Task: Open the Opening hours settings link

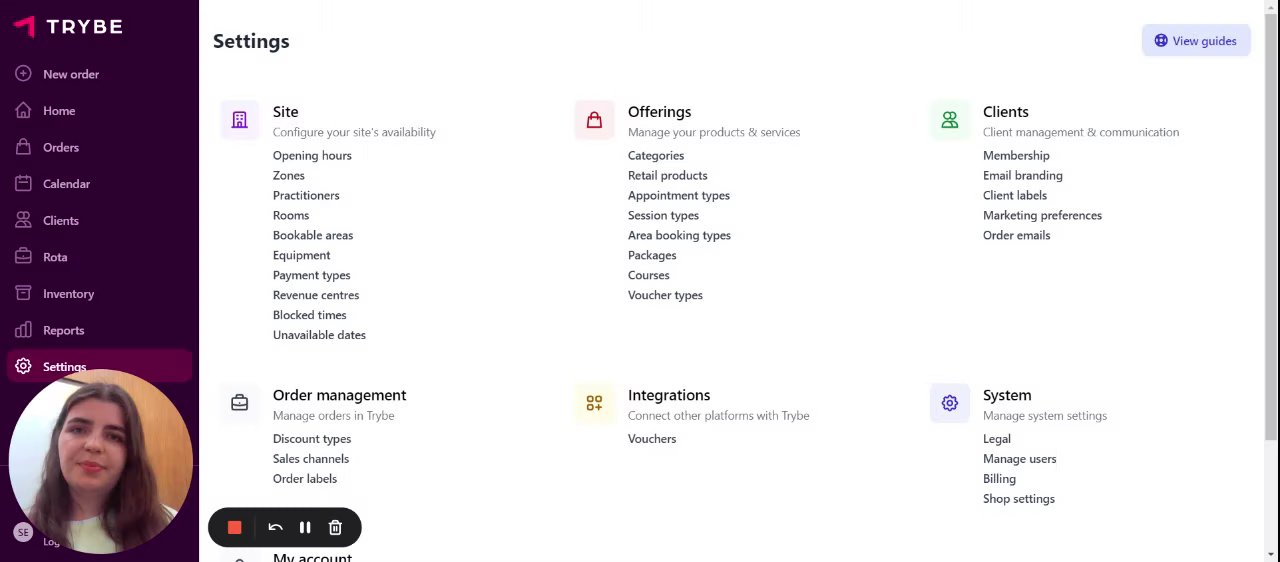Action: pos(312,156)
